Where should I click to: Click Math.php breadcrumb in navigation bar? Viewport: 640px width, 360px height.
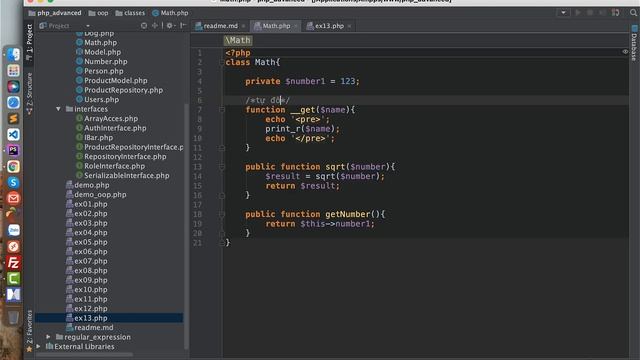(x=170, y=13)
